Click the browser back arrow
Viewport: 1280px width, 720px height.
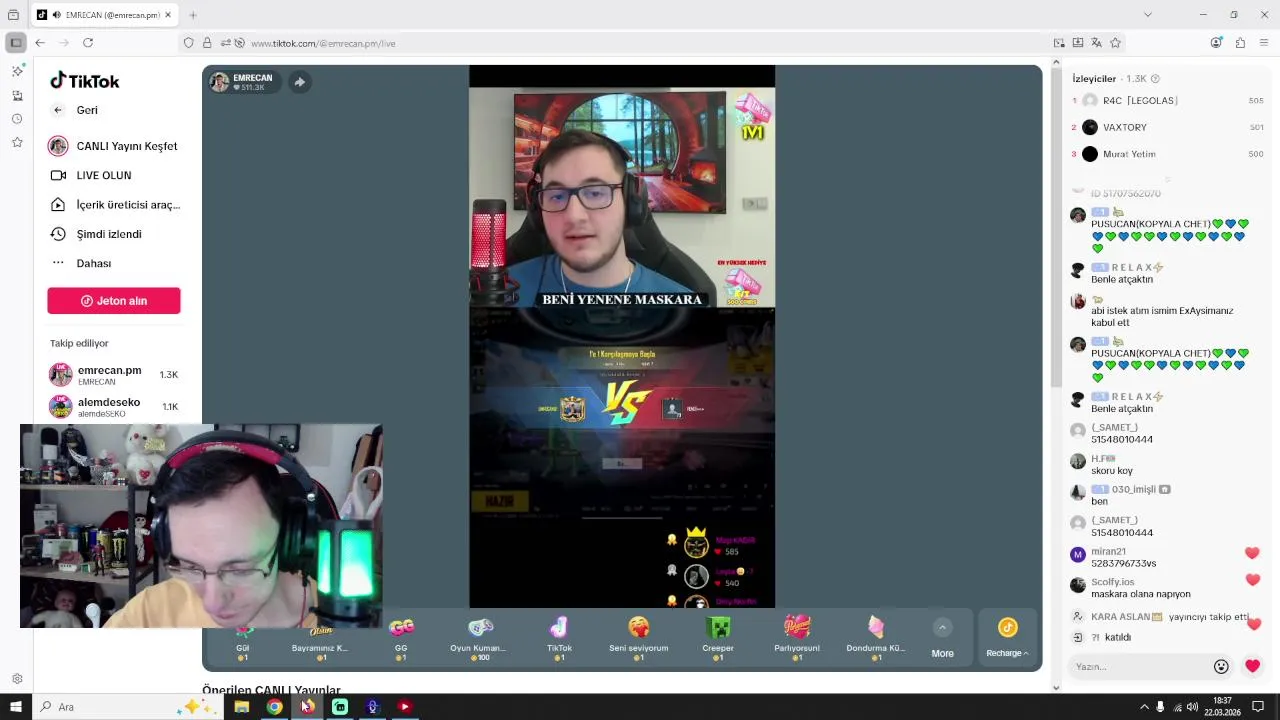[x=40, y=43]
